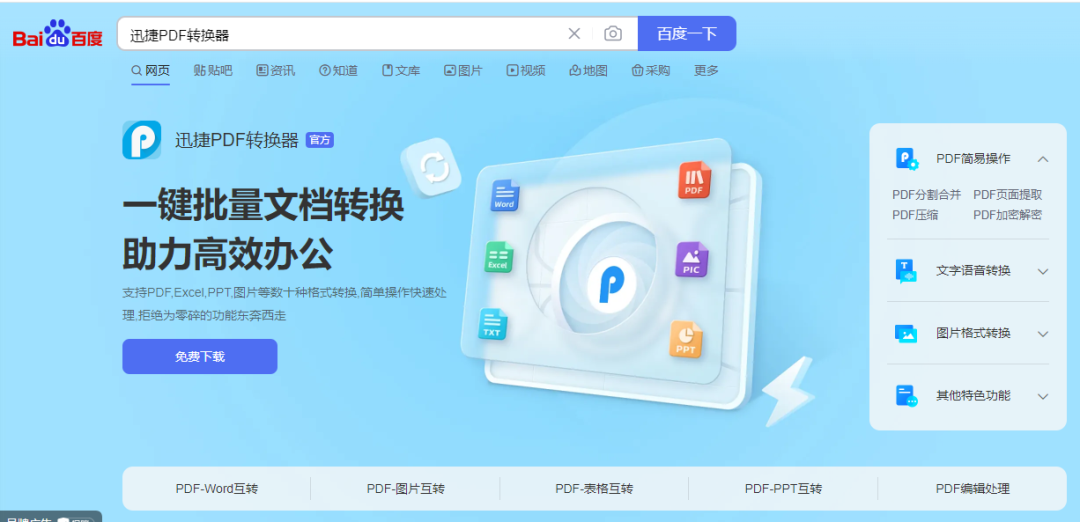Screen dimensions: 1080x522
Task: Select the 网页 tab
Action: [x=150, y=70]
